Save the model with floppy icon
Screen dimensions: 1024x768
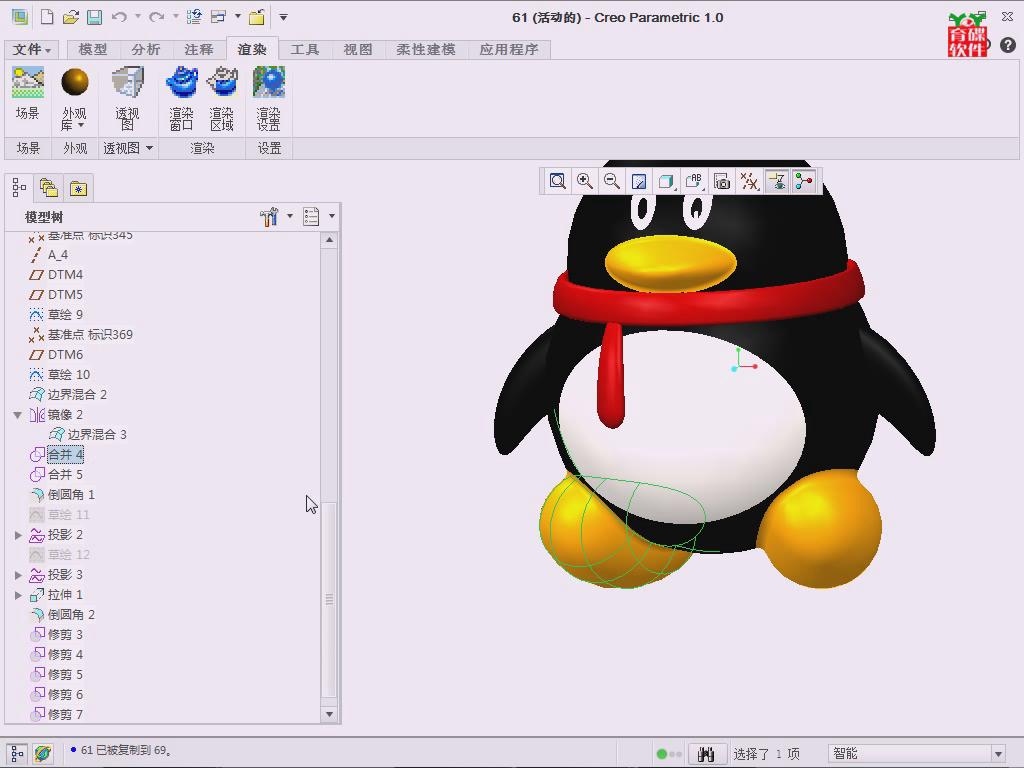[x=95, y=17]
